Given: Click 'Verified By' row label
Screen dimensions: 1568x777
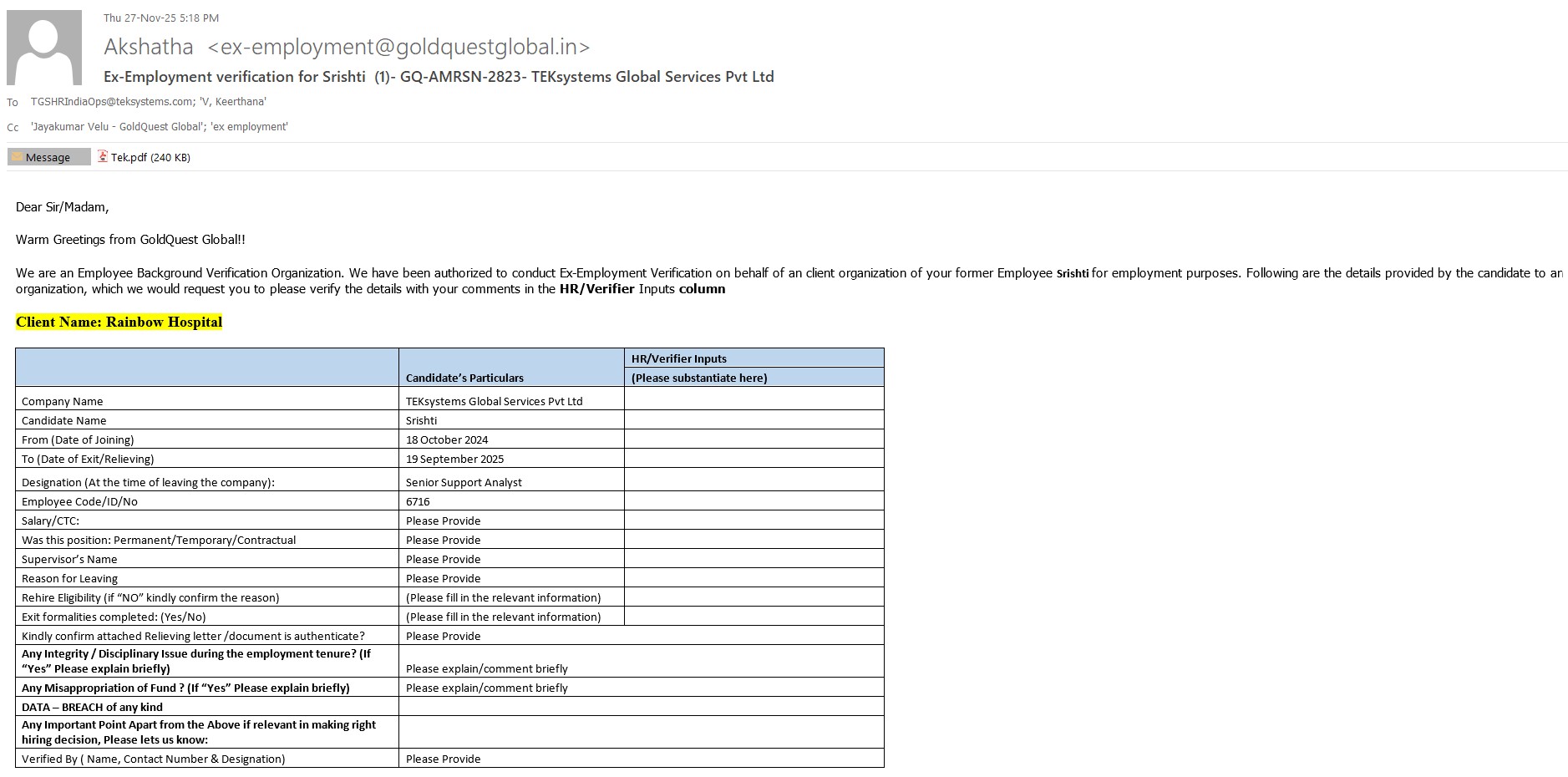Looking at the screenshot, I should [154, 759].
